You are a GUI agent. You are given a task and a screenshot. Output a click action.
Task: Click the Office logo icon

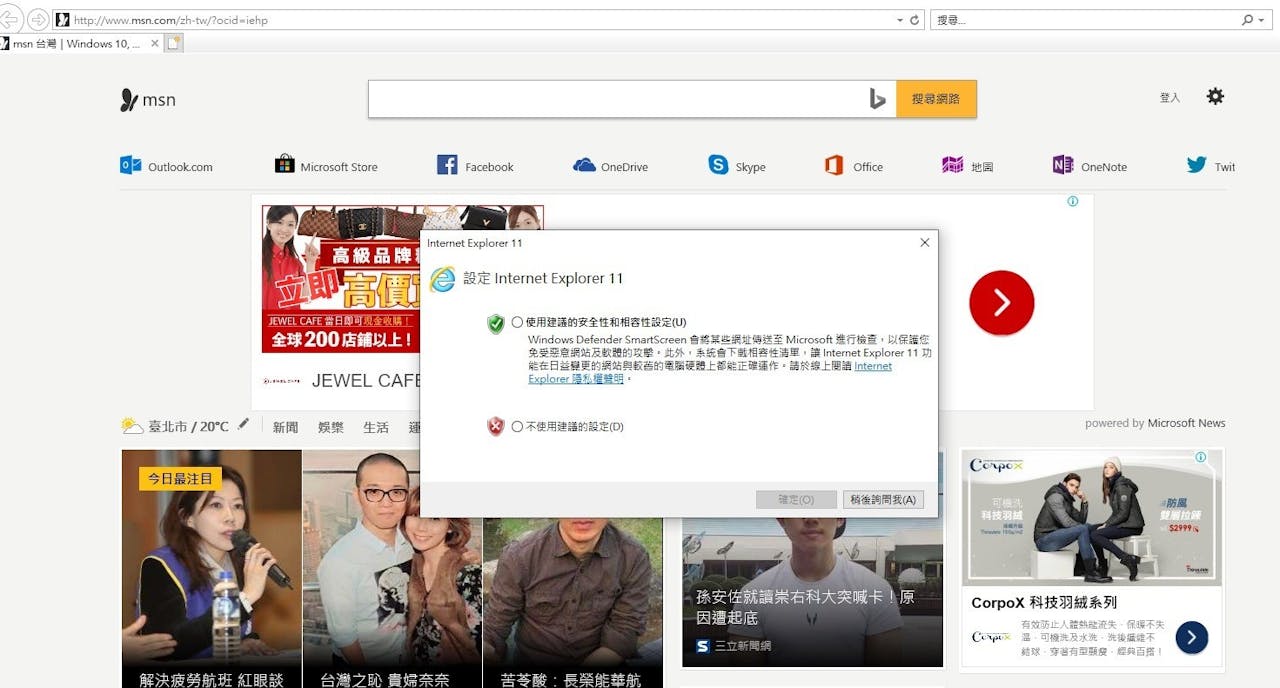[x=834, y=166]
